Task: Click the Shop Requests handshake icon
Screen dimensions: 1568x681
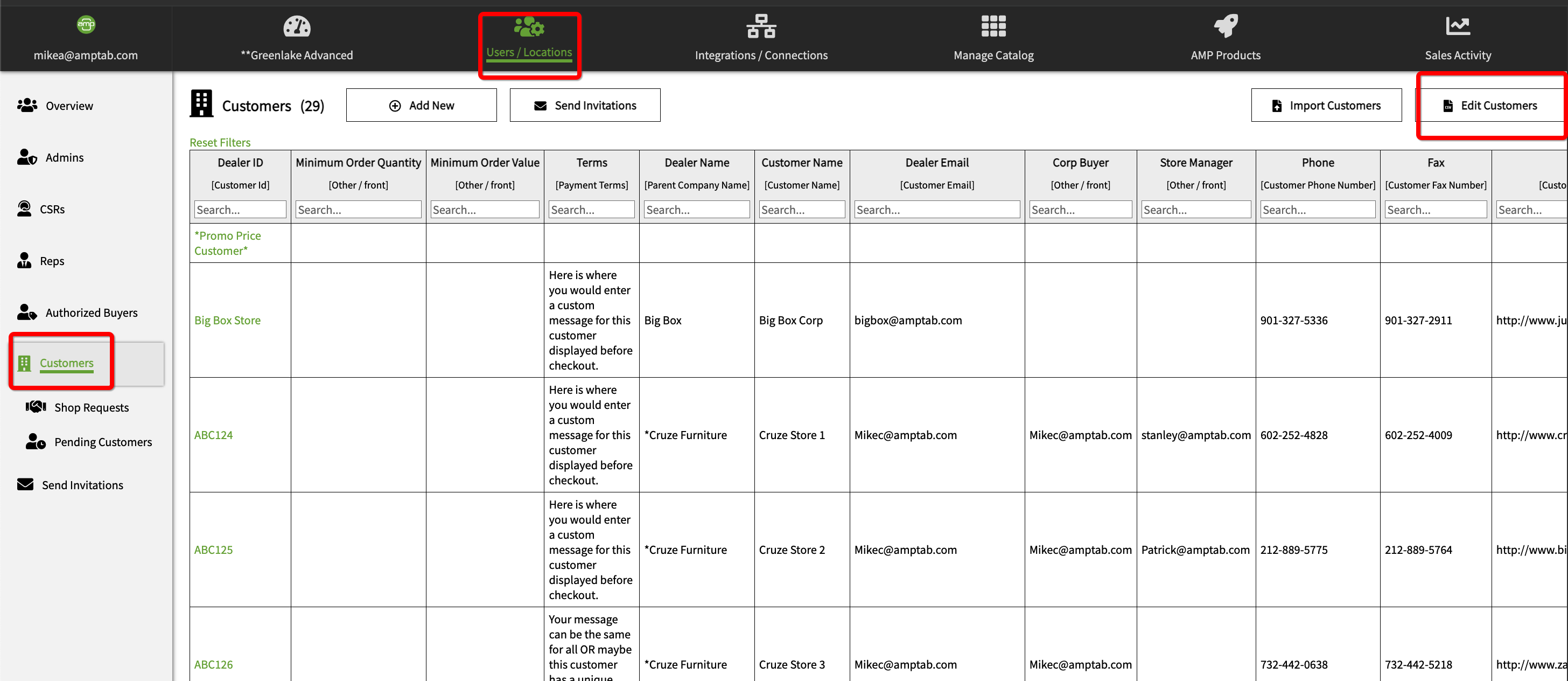Action: click(x=36, y=407)
